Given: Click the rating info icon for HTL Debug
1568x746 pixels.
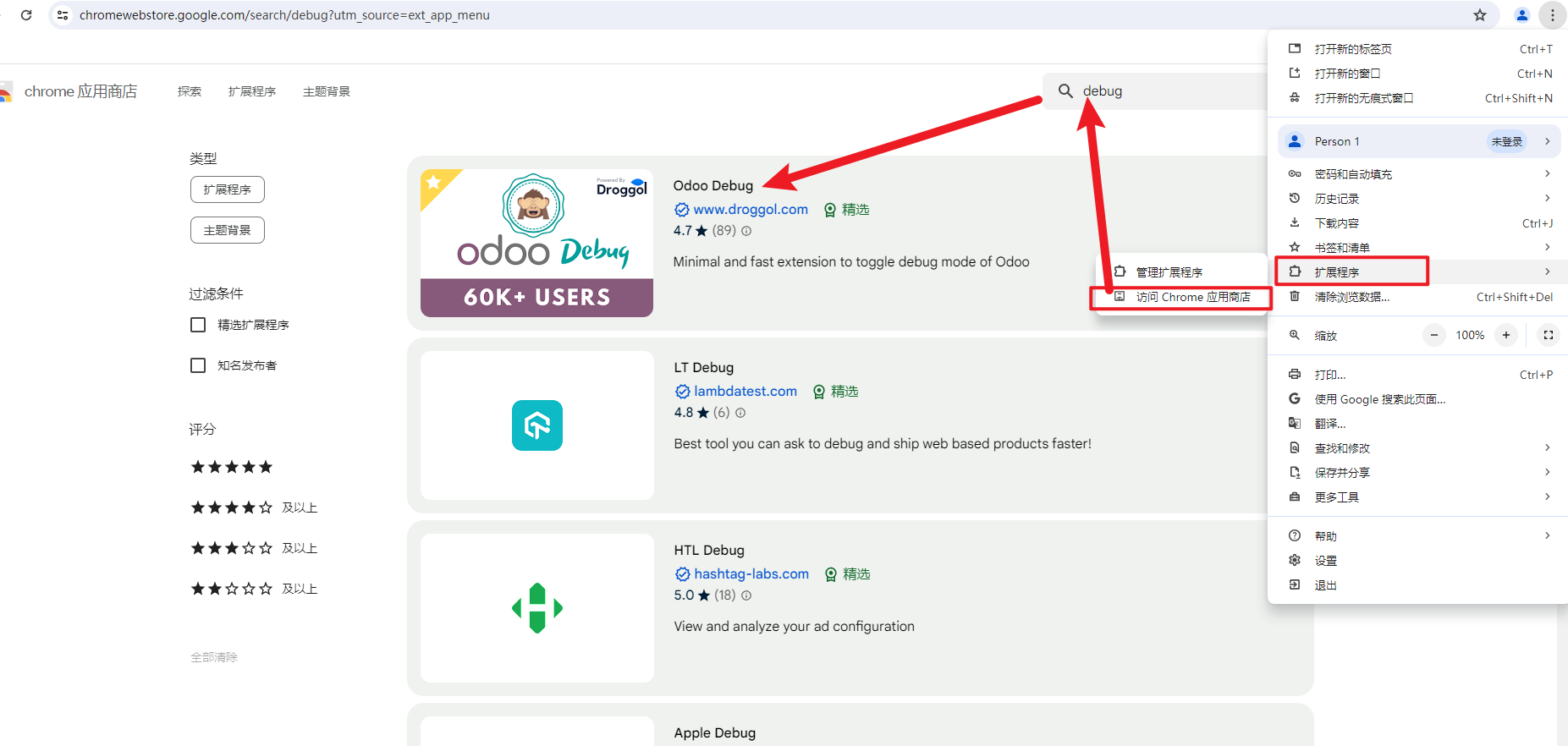Looking at the screenshot, I should point(746,595).
